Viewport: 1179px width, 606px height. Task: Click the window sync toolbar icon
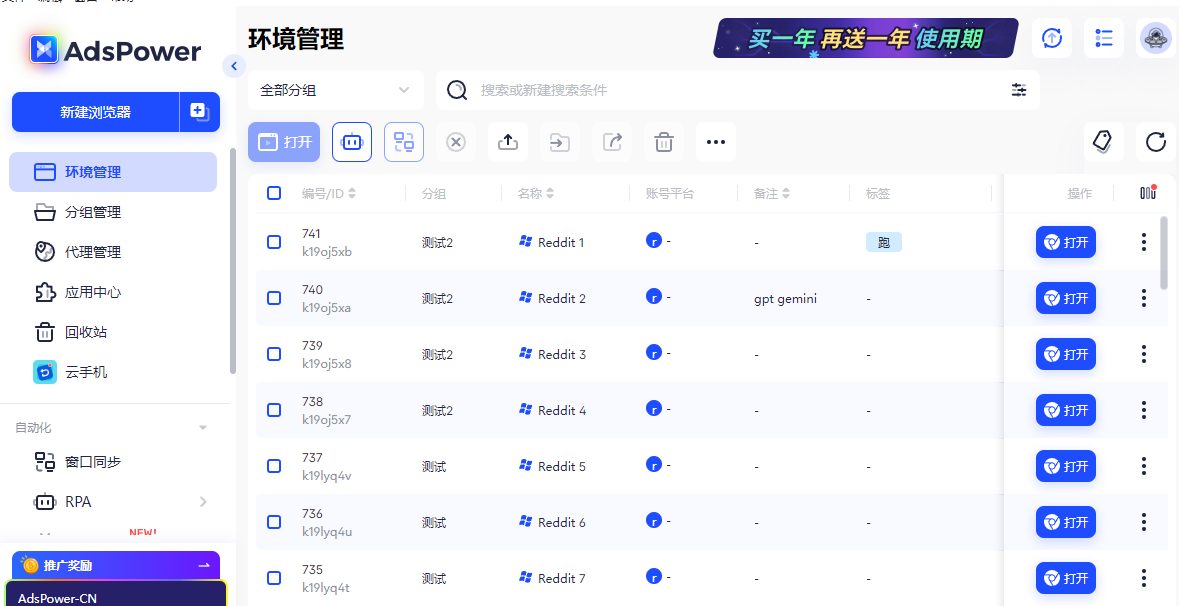click(x=404, y=142)
